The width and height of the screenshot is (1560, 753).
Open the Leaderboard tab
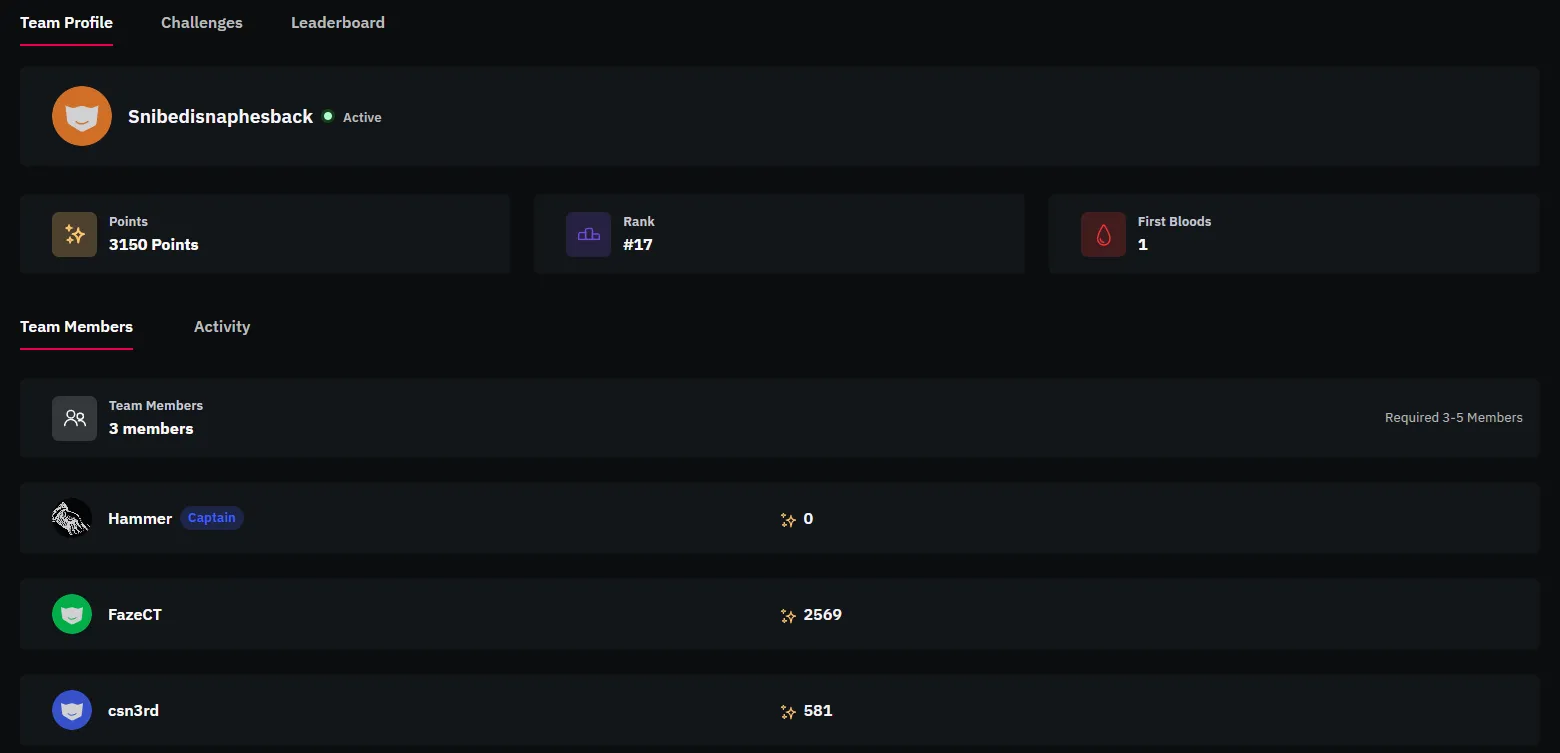(x=338, y=22)
